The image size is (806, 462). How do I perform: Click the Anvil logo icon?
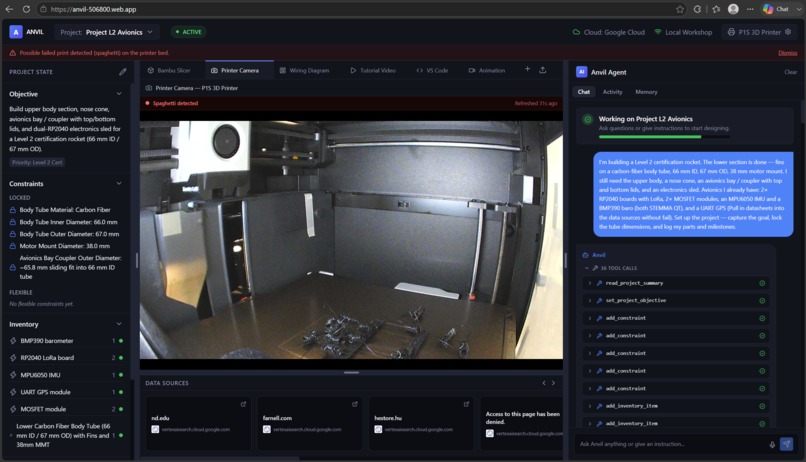[x=16, y=32]
